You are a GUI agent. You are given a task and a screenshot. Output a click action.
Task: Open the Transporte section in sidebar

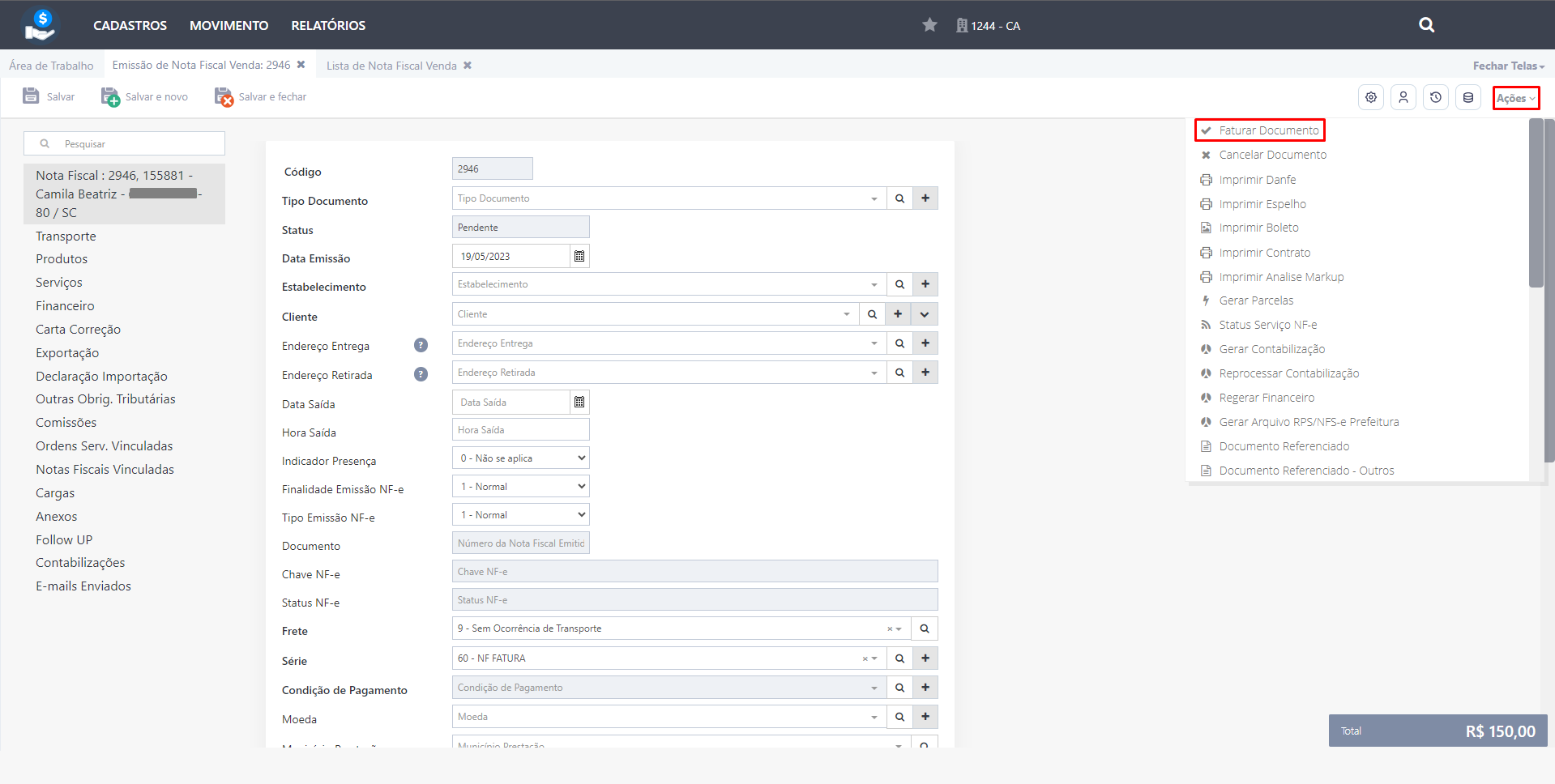point(66,236)
